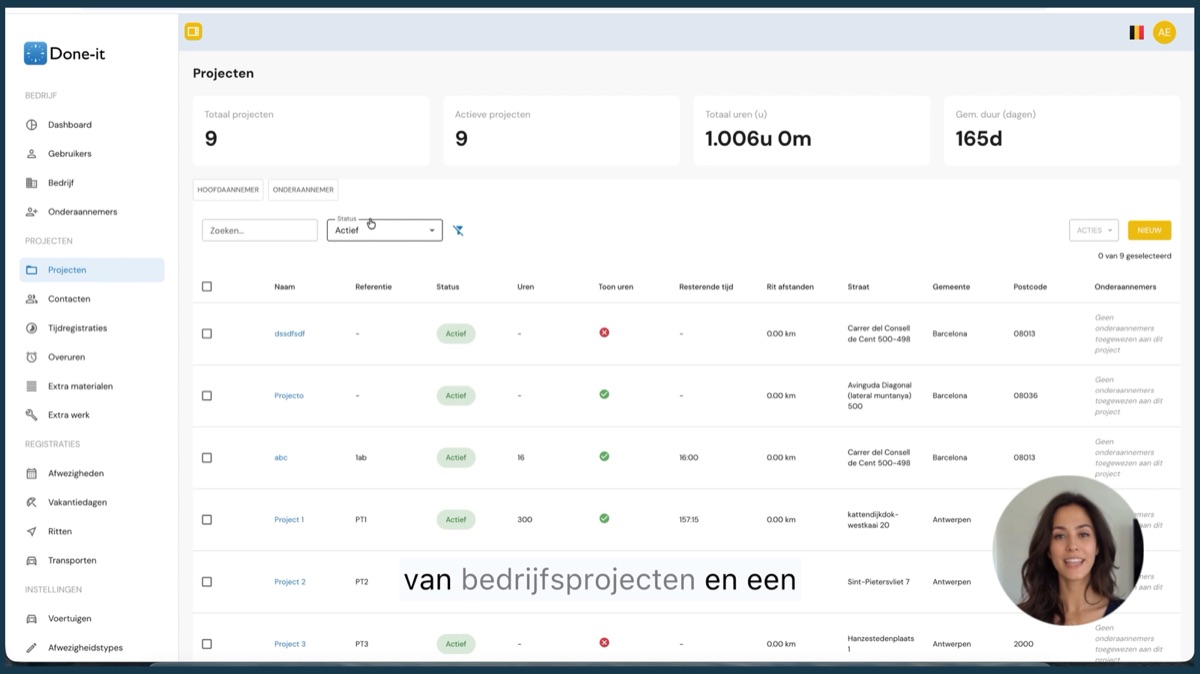Sort by Naam column header

pyautogui.click(x=285, y=287)
